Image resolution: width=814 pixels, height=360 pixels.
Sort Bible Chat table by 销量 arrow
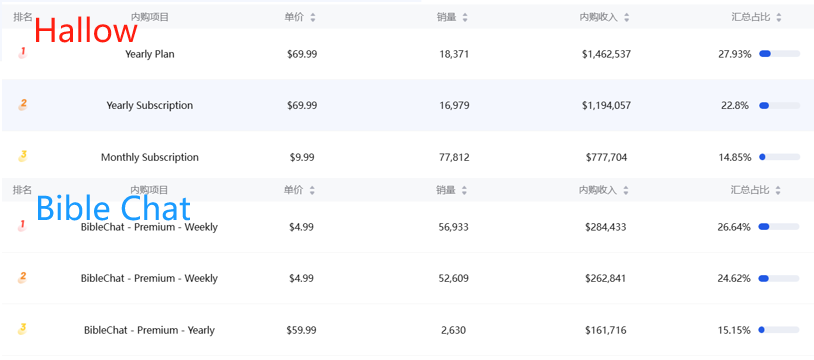(464, 191)
